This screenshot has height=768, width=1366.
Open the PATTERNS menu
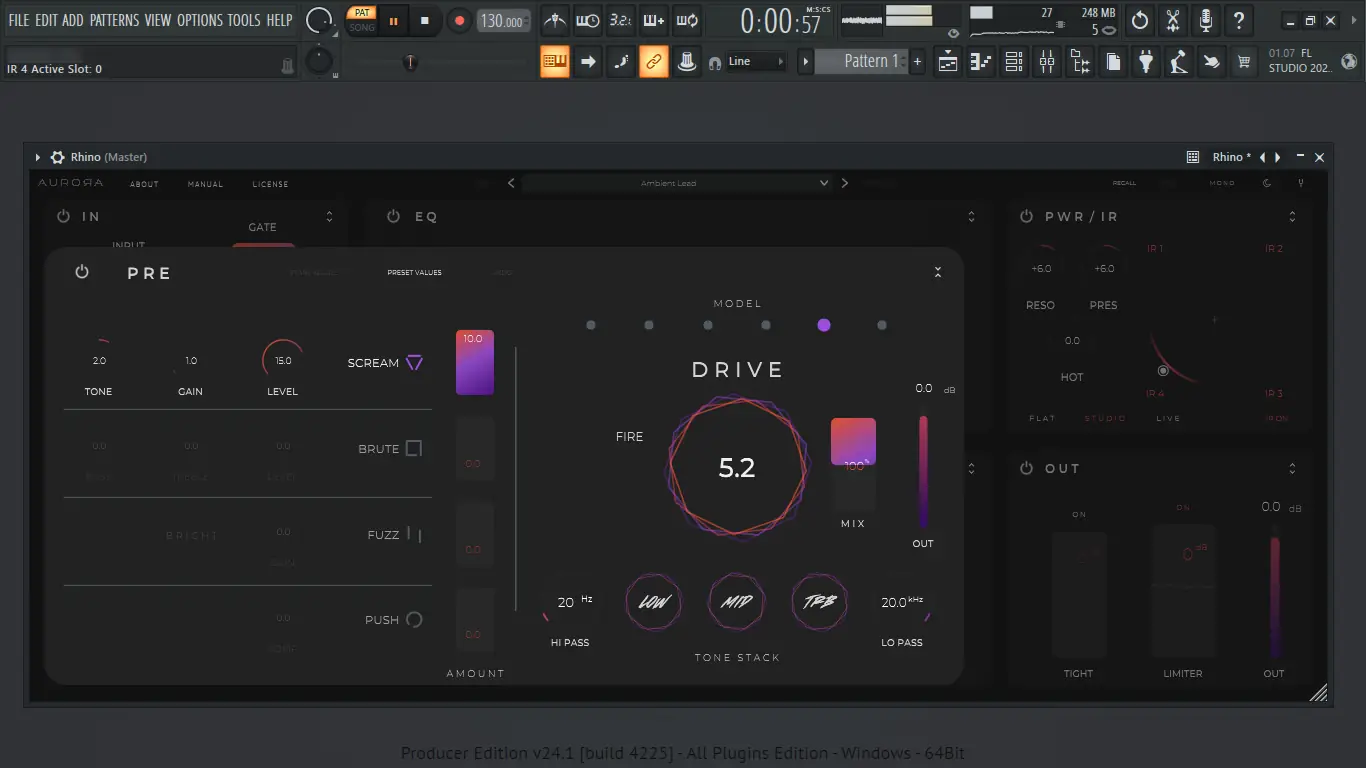(x=114, y=20)
